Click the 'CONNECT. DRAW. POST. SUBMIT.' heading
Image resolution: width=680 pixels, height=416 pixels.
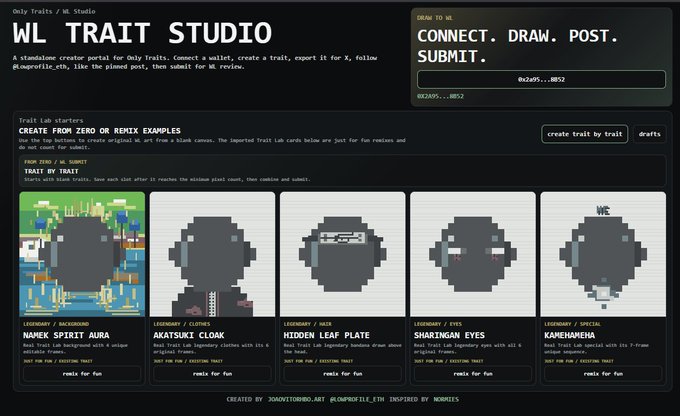tap(517, 46)
